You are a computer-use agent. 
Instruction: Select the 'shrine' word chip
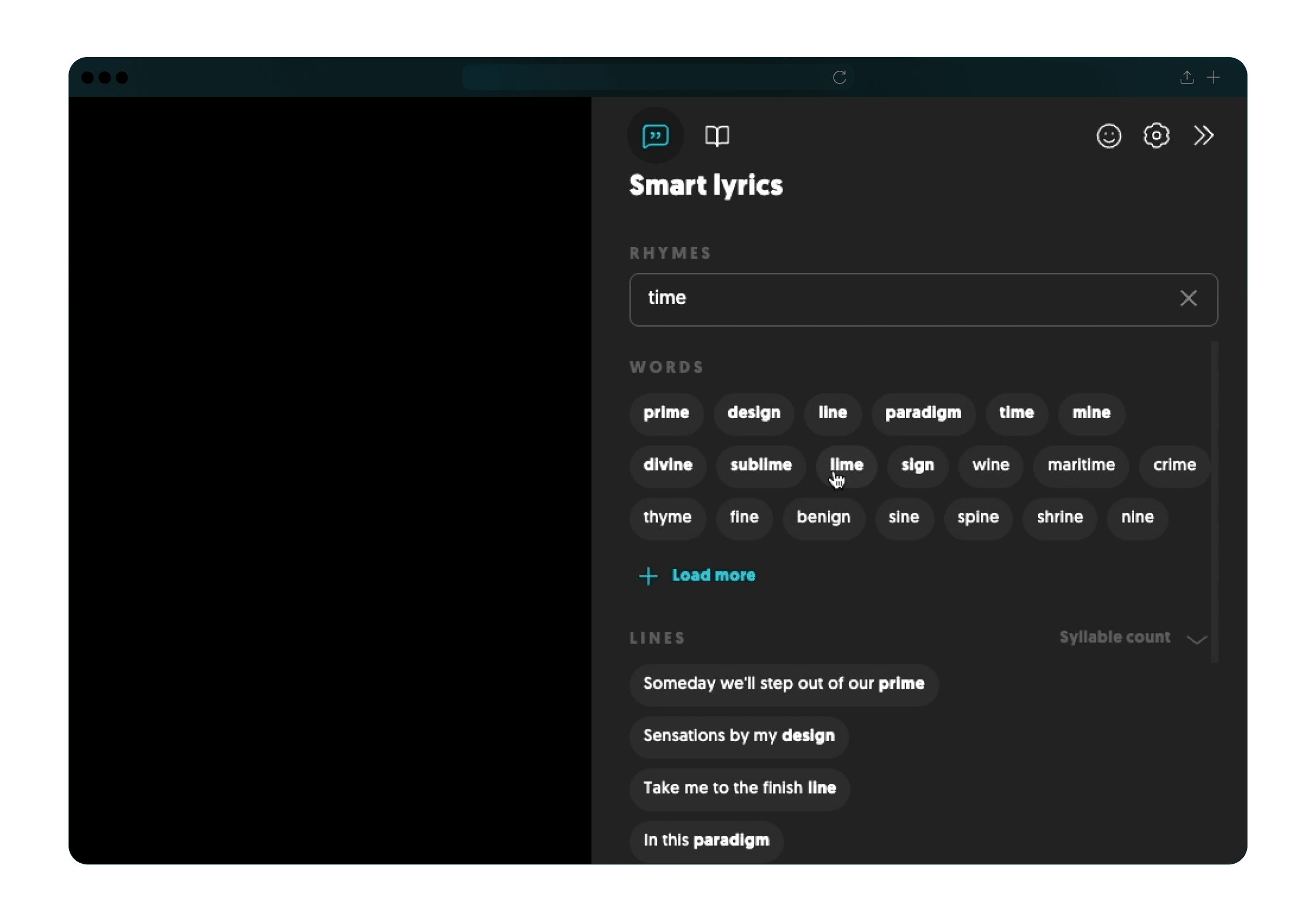click(1059, 517)
